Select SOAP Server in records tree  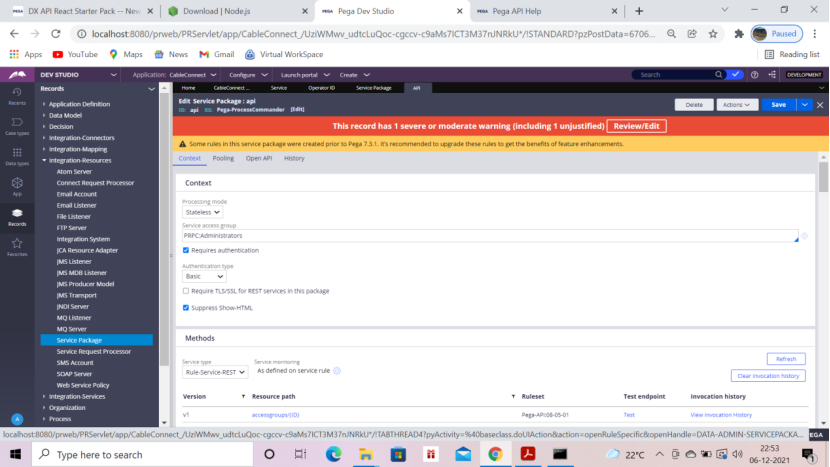[x=74, y=374]
